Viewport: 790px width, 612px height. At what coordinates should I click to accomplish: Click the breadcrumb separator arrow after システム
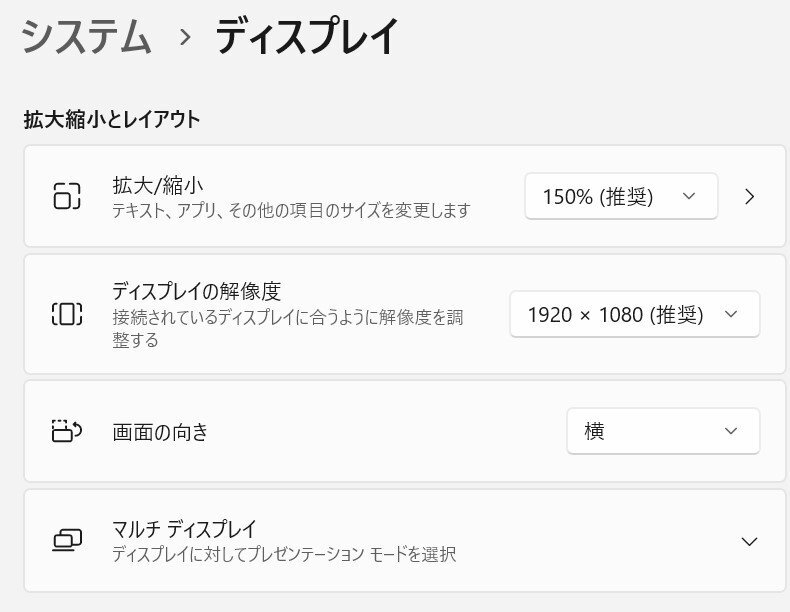[184, 38]
